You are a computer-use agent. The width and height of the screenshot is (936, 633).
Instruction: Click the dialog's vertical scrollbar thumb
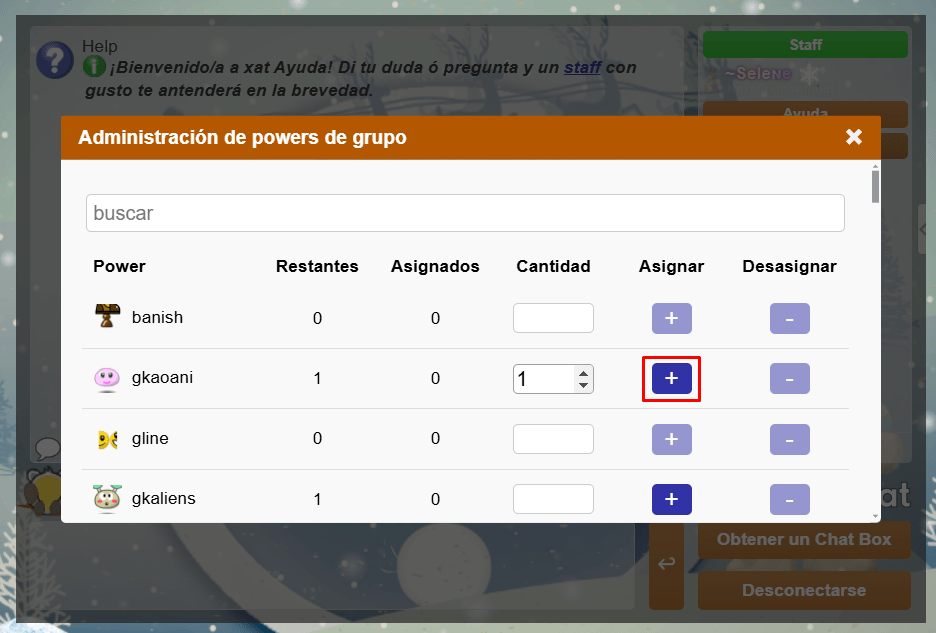(875, 187)
